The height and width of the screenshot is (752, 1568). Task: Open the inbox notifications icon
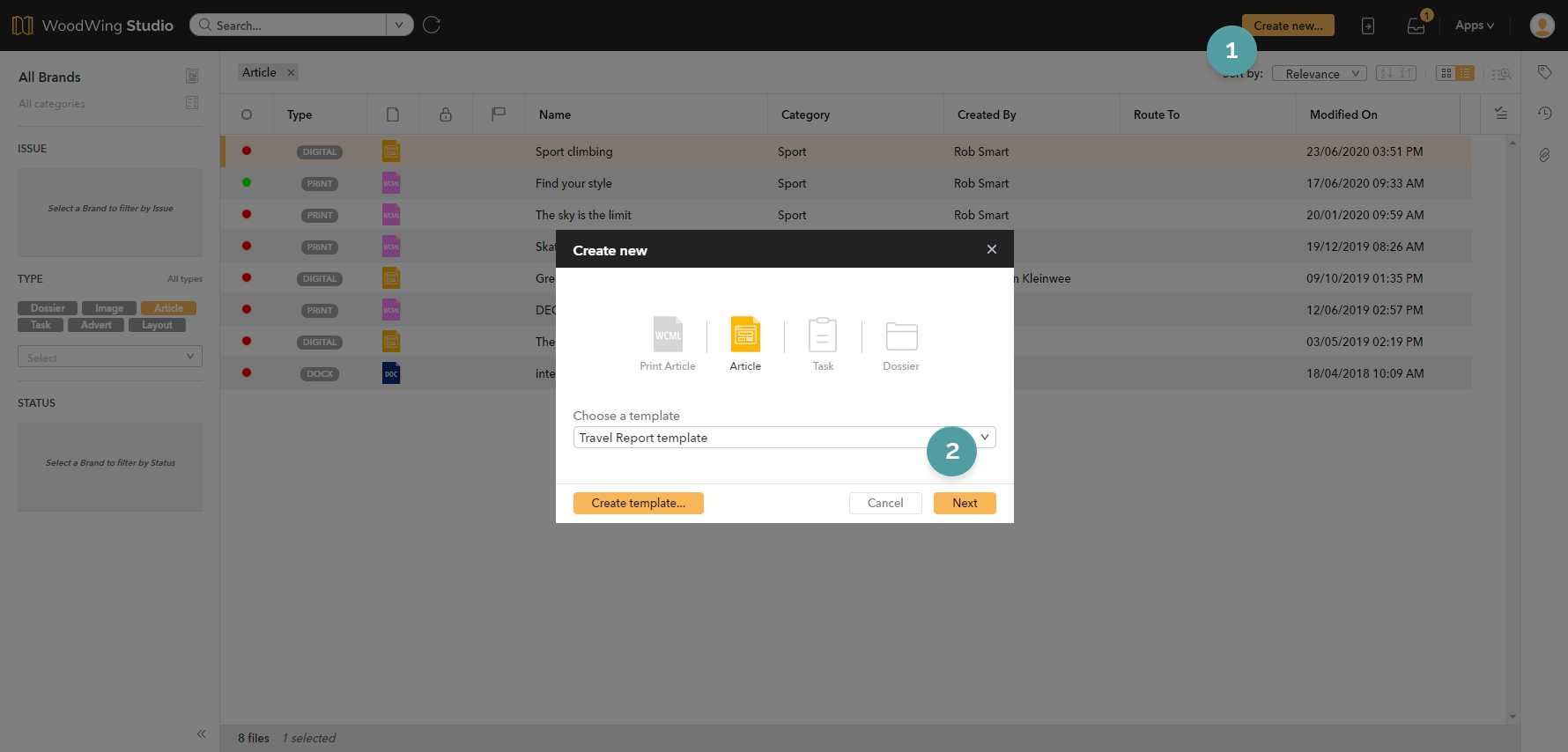1416,26
